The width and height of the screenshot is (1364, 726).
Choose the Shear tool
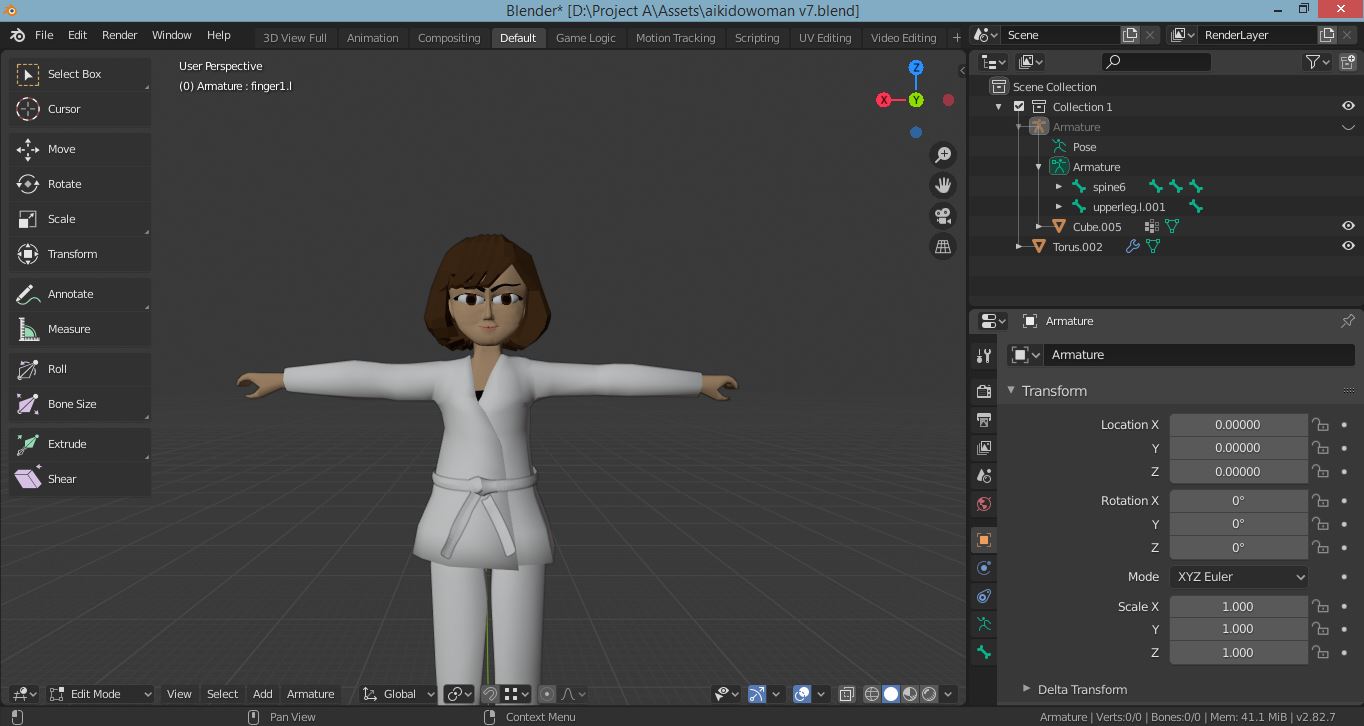point(80,479)
